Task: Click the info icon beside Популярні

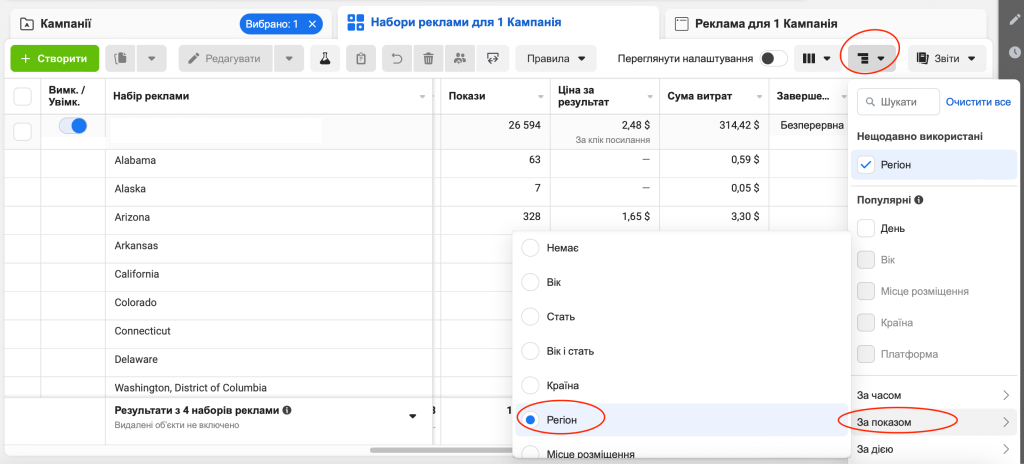Action: [919, 200]
